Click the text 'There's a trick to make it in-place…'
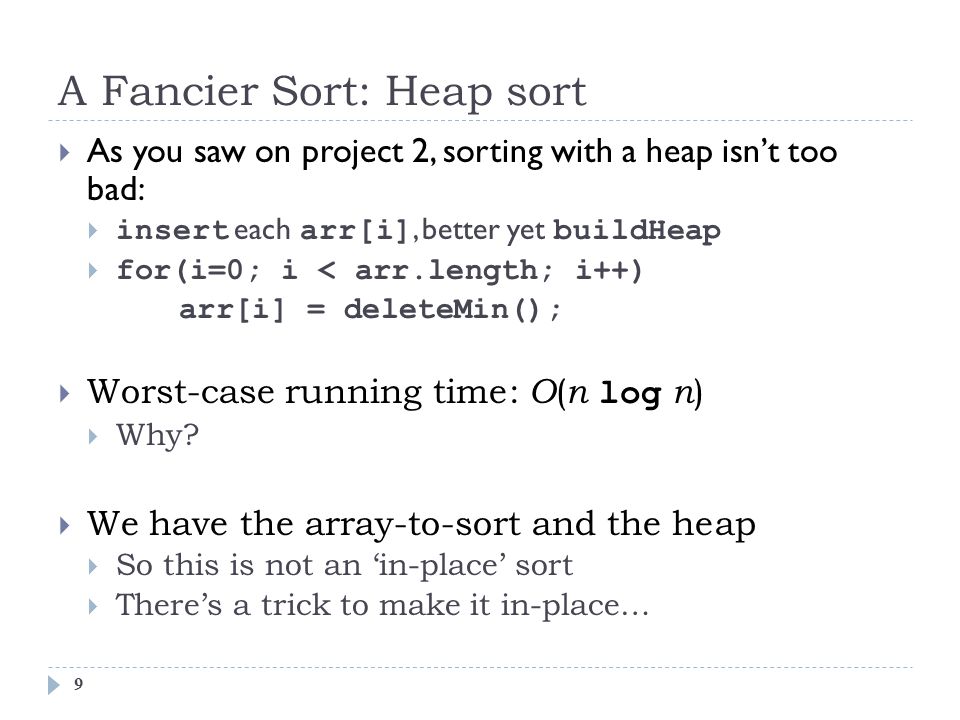The image size is (960, 720). pos(382,606)
